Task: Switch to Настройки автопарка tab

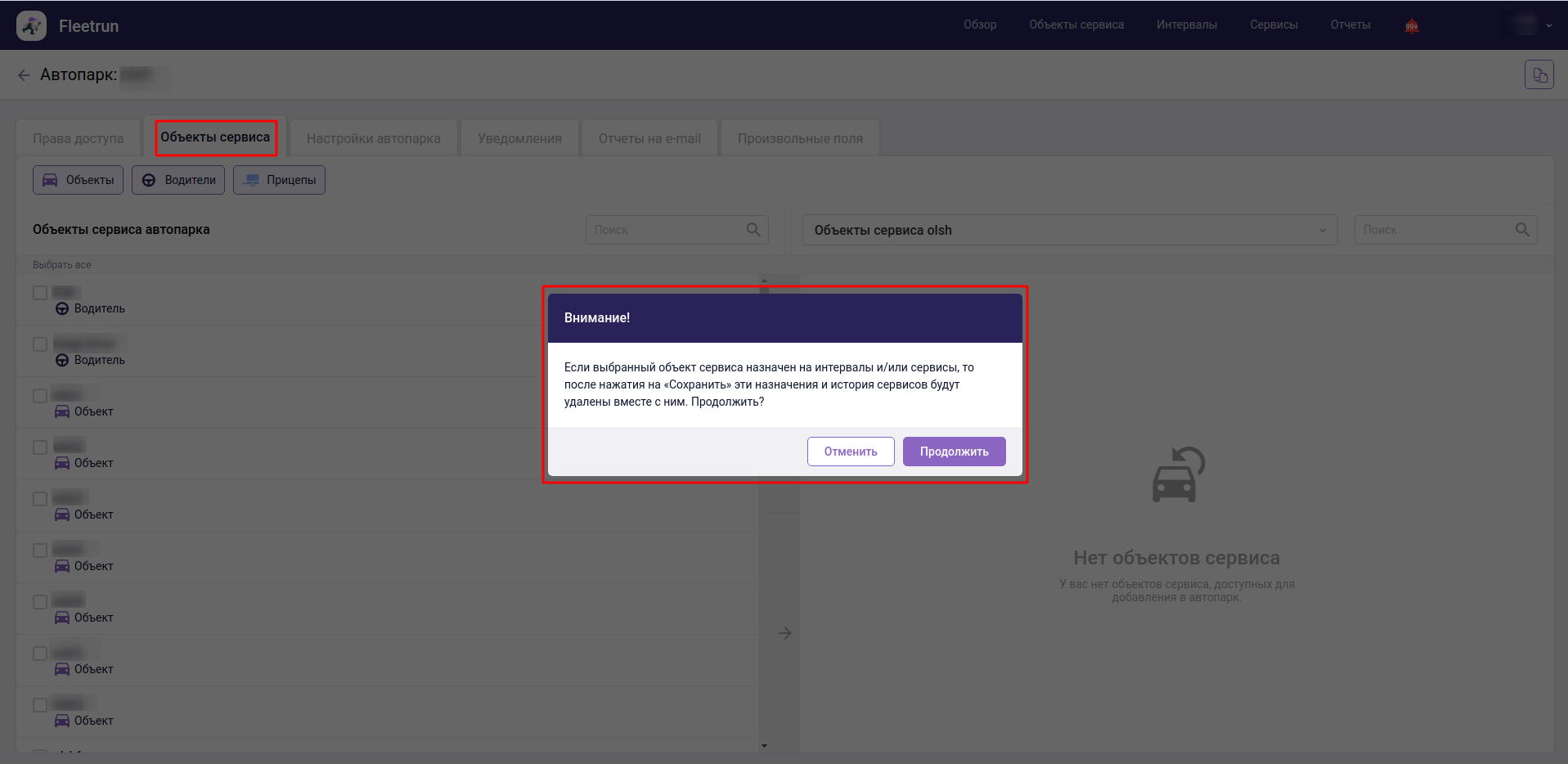Action: 373,138
